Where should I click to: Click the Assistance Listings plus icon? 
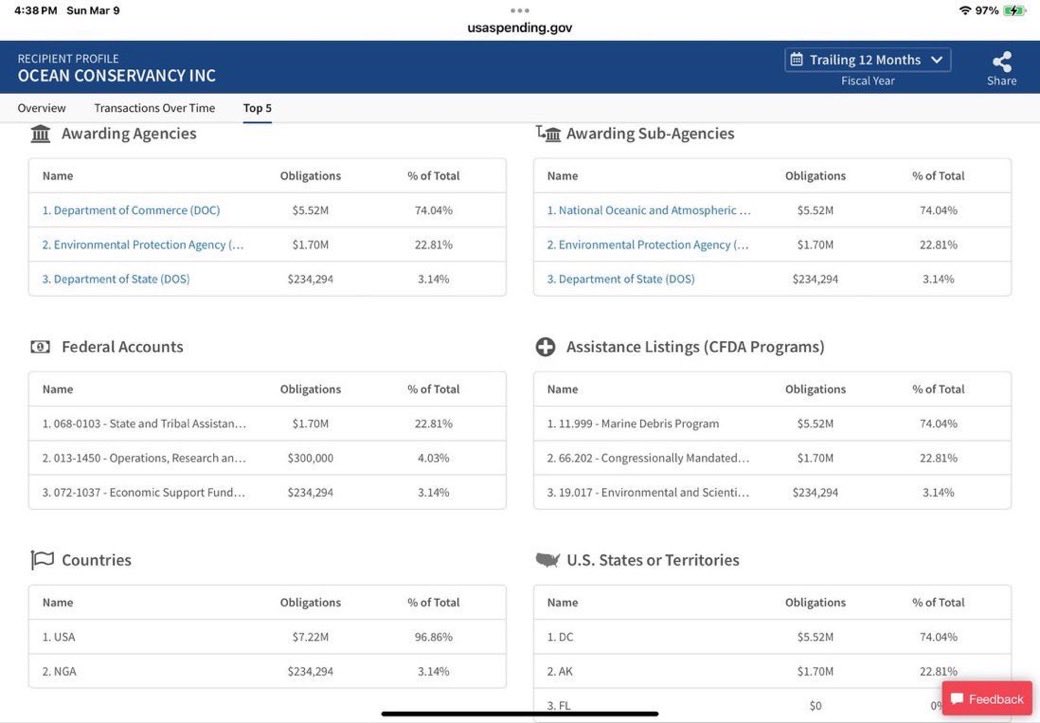(x=546, y=347)
